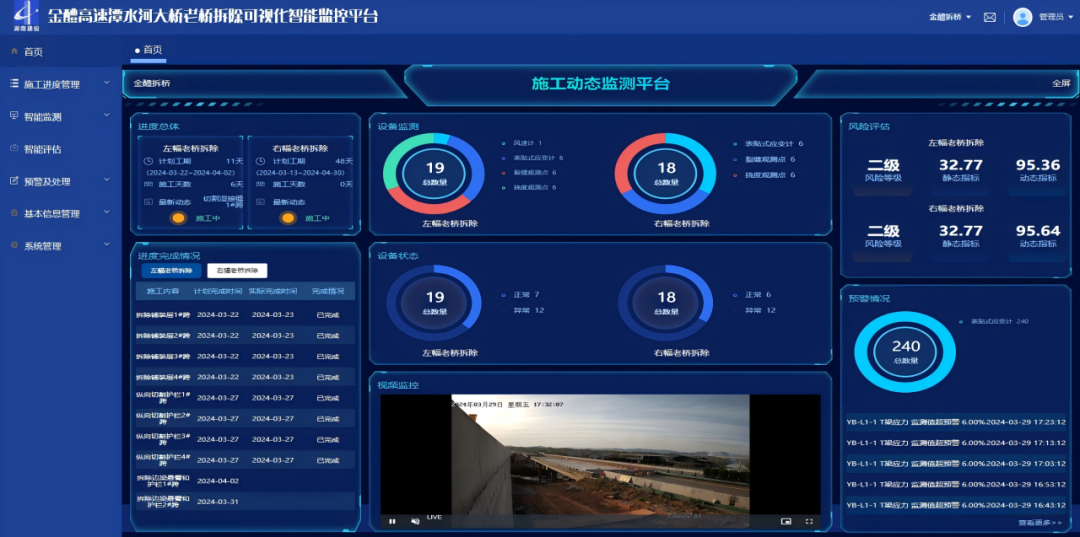Image resolution: width=1080 pixels, height=537 pixels.
Task: Enable picture-in-picture on the video player
Action: click(785, 521)
